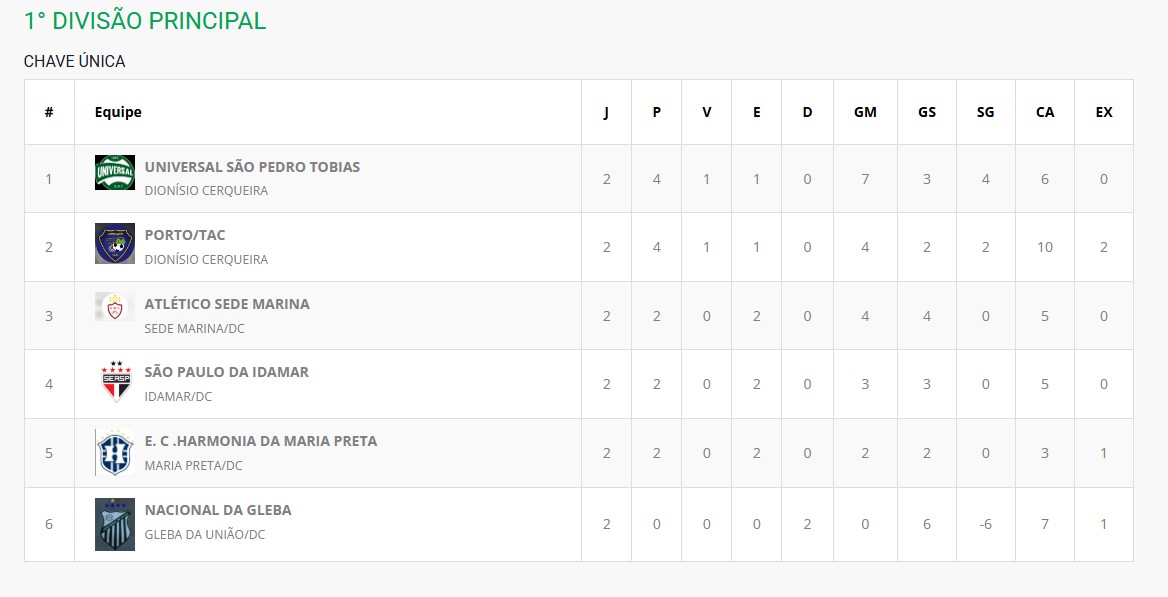Click the 1° DIVISÃO PRINCIPAL heading
The width and height of the screenshot is (1168, 597).
[x=145, y=21]
